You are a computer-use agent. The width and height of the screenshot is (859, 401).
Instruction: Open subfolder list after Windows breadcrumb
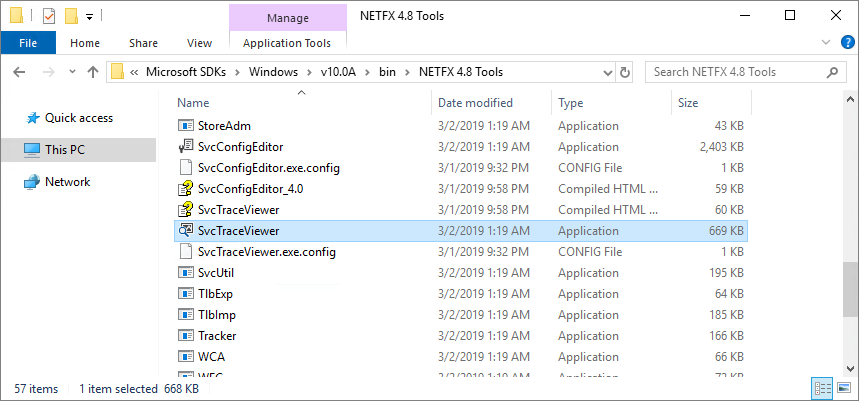(309, 72)
